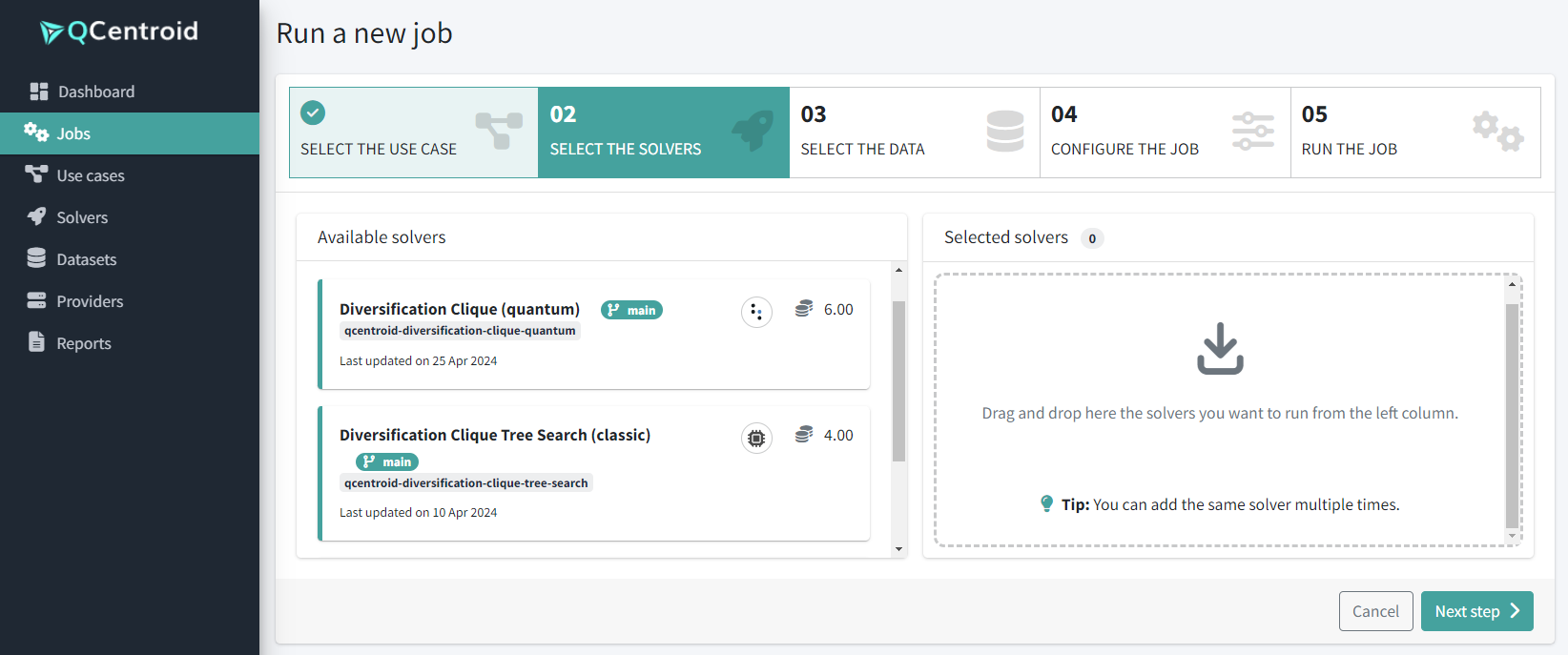Select step 05 Run the Job
The image size is (1568, 655).
click(x=1414, y=133)
